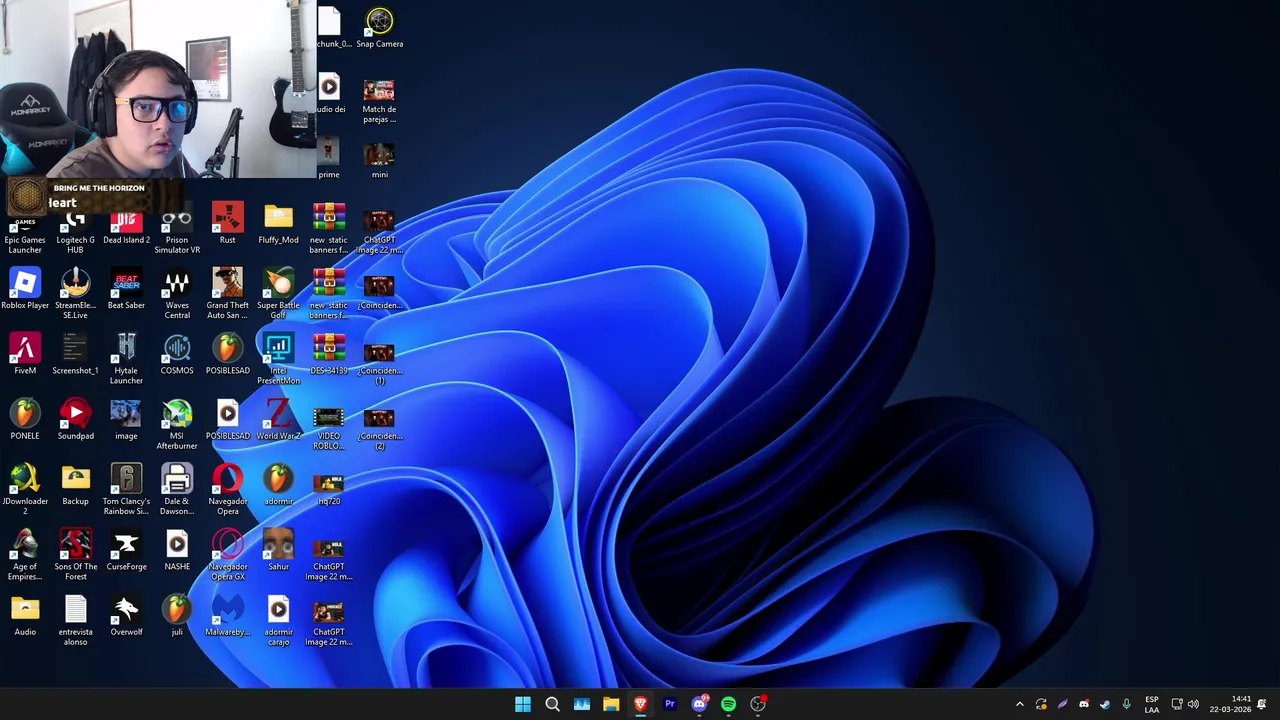This screenshot has height=720, width=1280.
Task: Open the MSI Afterburner shortcut
Action: [x=177, y=425]
